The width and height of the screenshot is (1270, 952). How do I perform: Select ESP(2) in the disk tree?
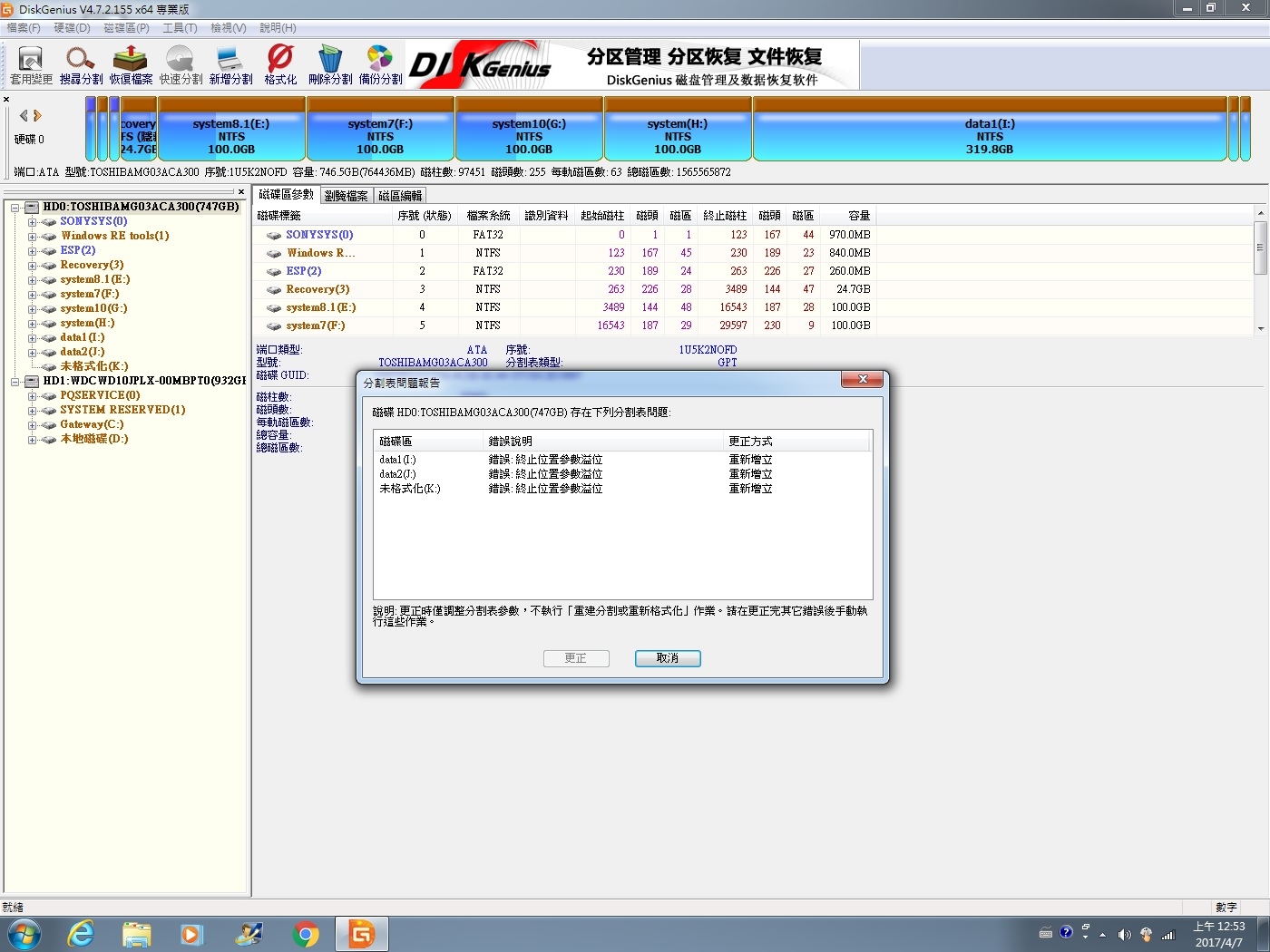[x=77, y=250]
